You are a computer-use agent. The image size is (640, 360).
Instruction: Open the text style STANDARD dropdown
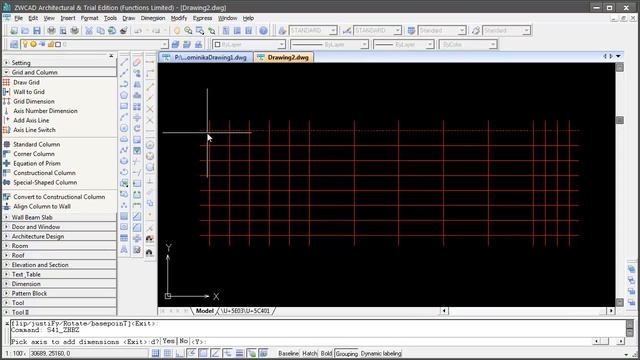coord(333,31)
